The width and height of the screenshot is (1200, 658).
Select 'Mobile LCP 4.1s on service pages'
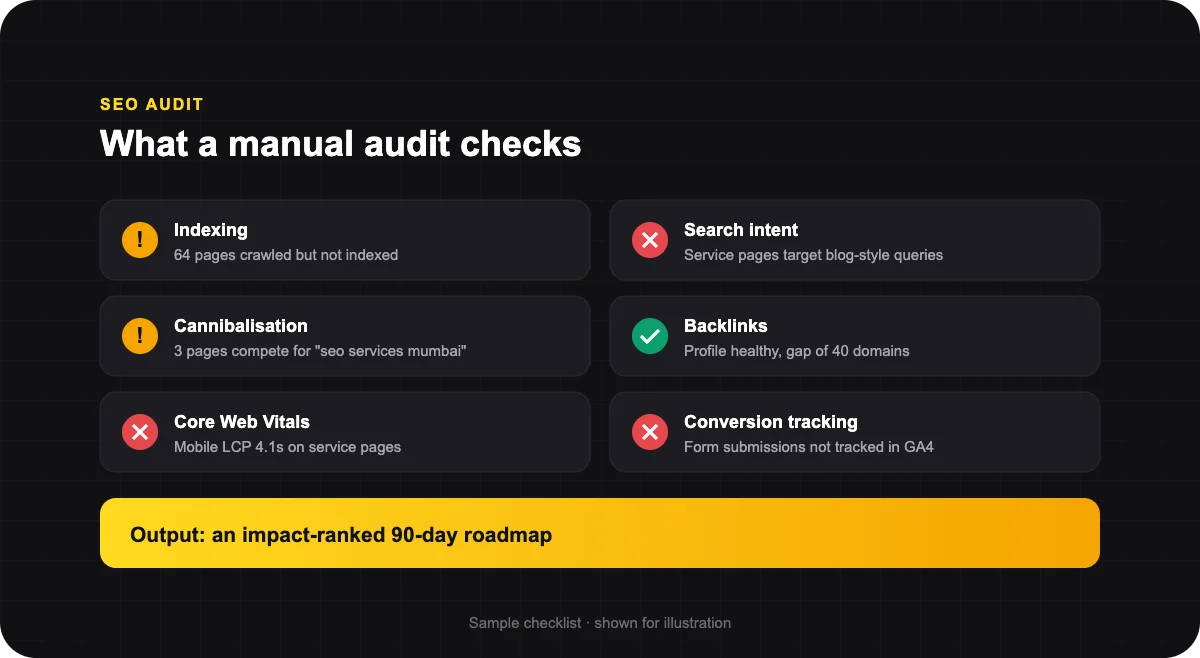288,447
